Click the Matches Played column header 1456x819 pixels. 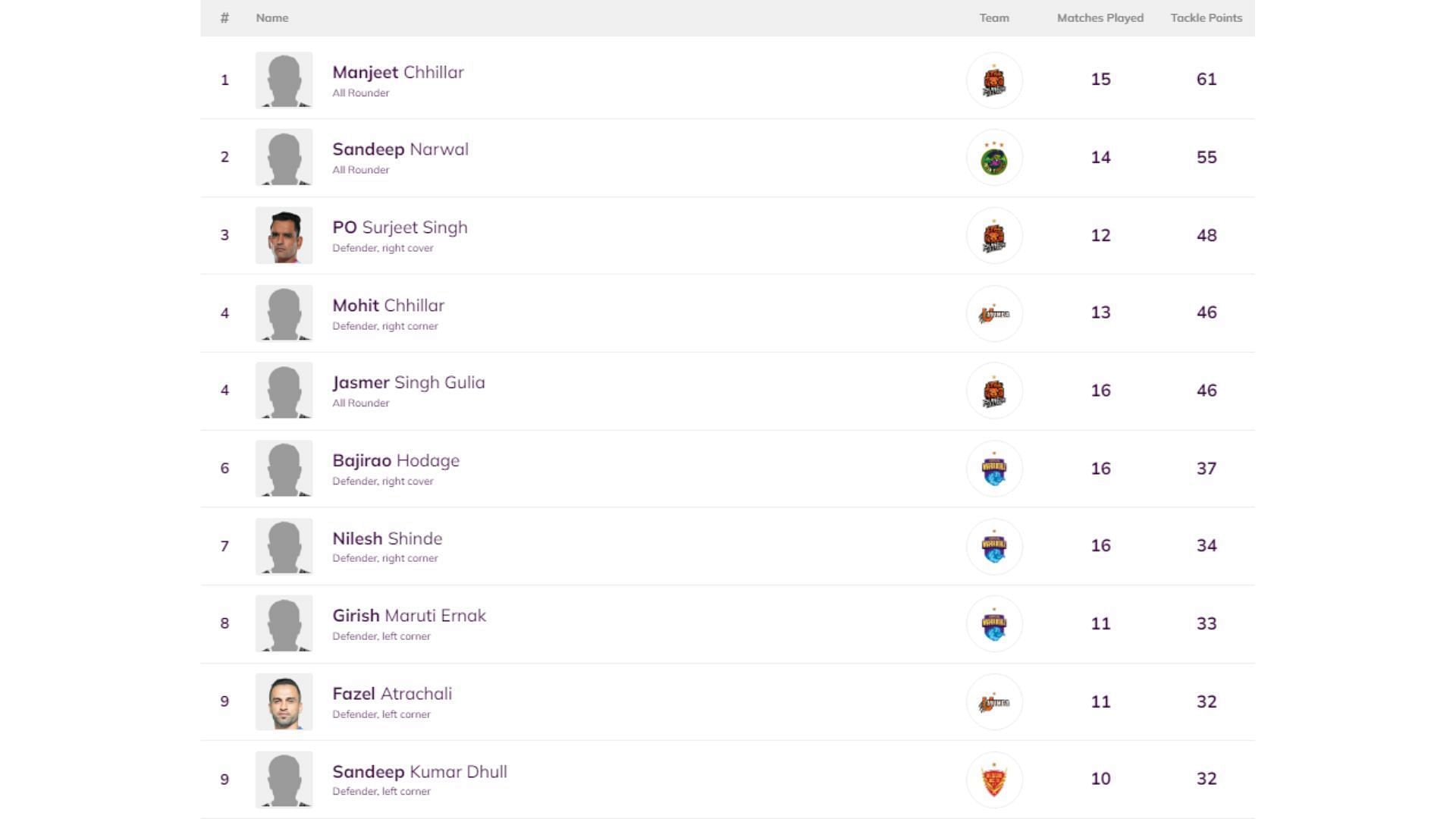point(1100,18)
